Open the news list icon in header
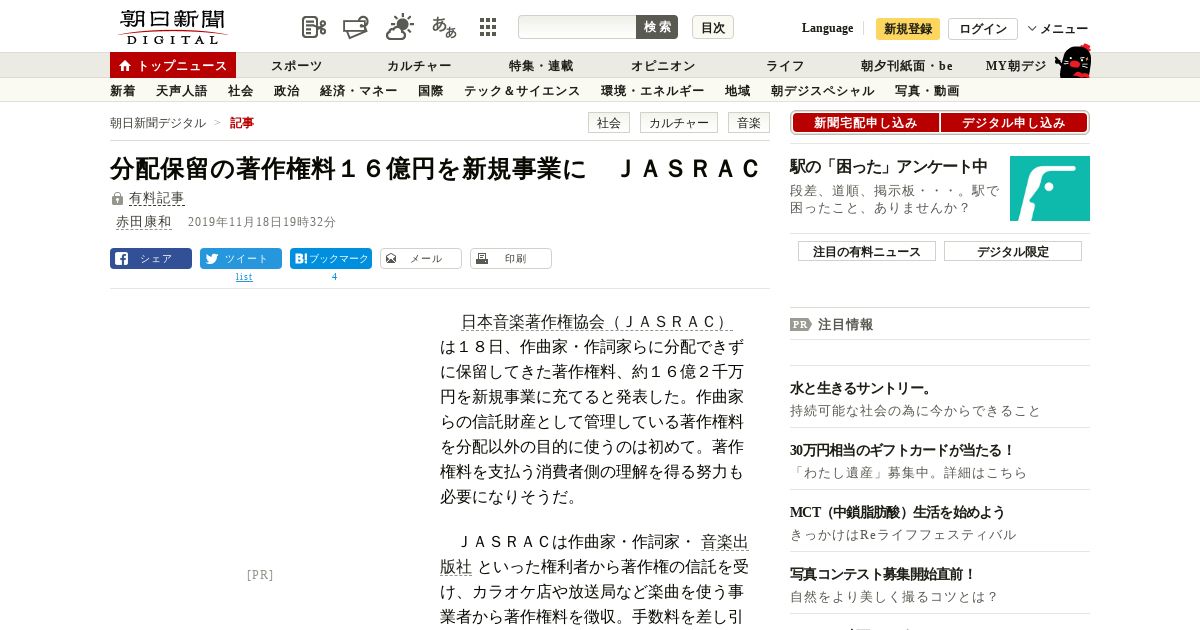 (314, 27)
